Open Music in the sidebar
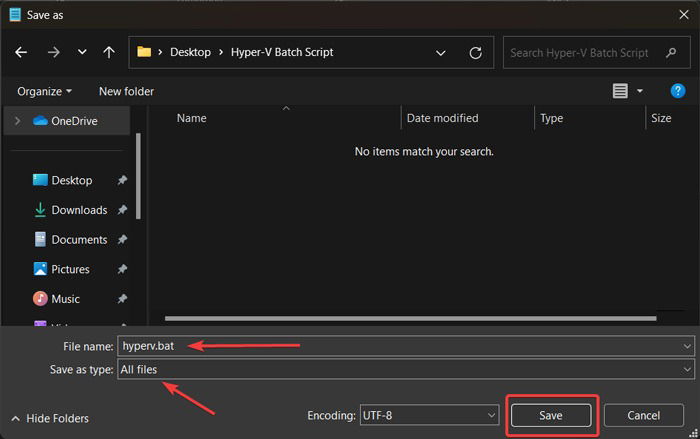This screenshot has height=439, width=700. click(65, 299)
